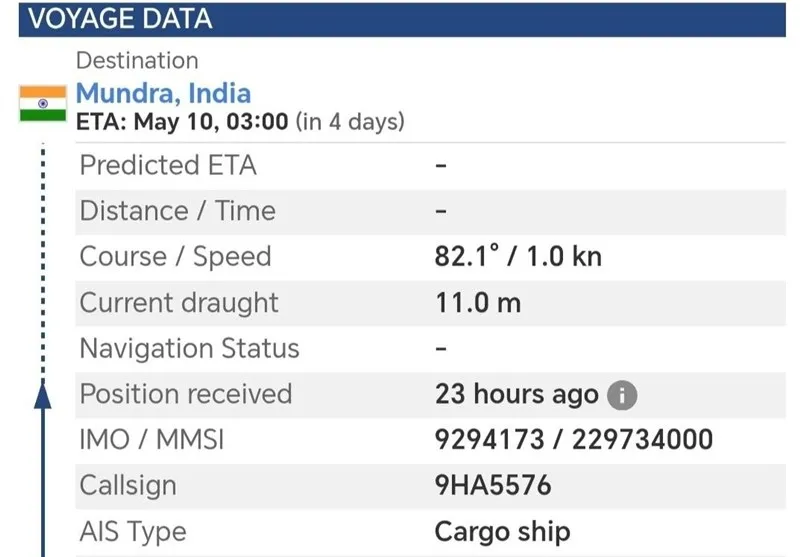The height and width of the screenshot is (557, 800).
Task: Select the IMO / MMSI number 9294173
Action: pos(489,440)
